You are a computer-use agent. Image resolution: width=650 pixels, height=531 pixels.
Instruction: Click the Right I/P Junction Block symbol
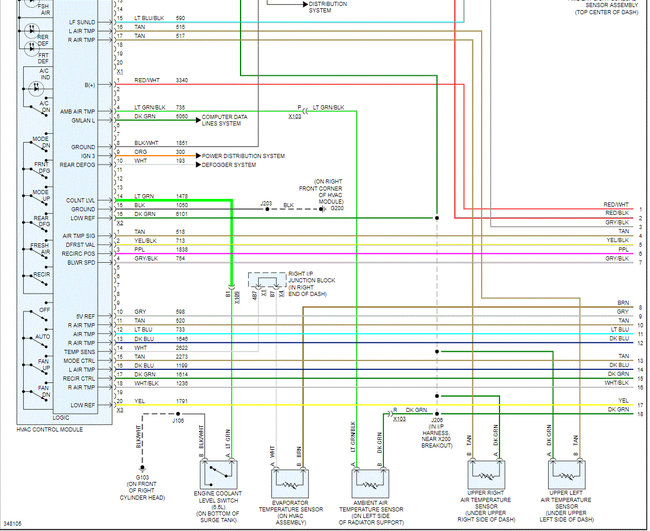click(x=267, y=280)
